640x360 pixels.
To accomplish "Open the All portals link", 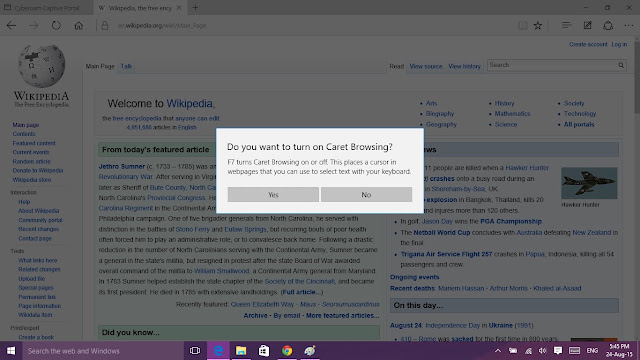I will 579,124.
